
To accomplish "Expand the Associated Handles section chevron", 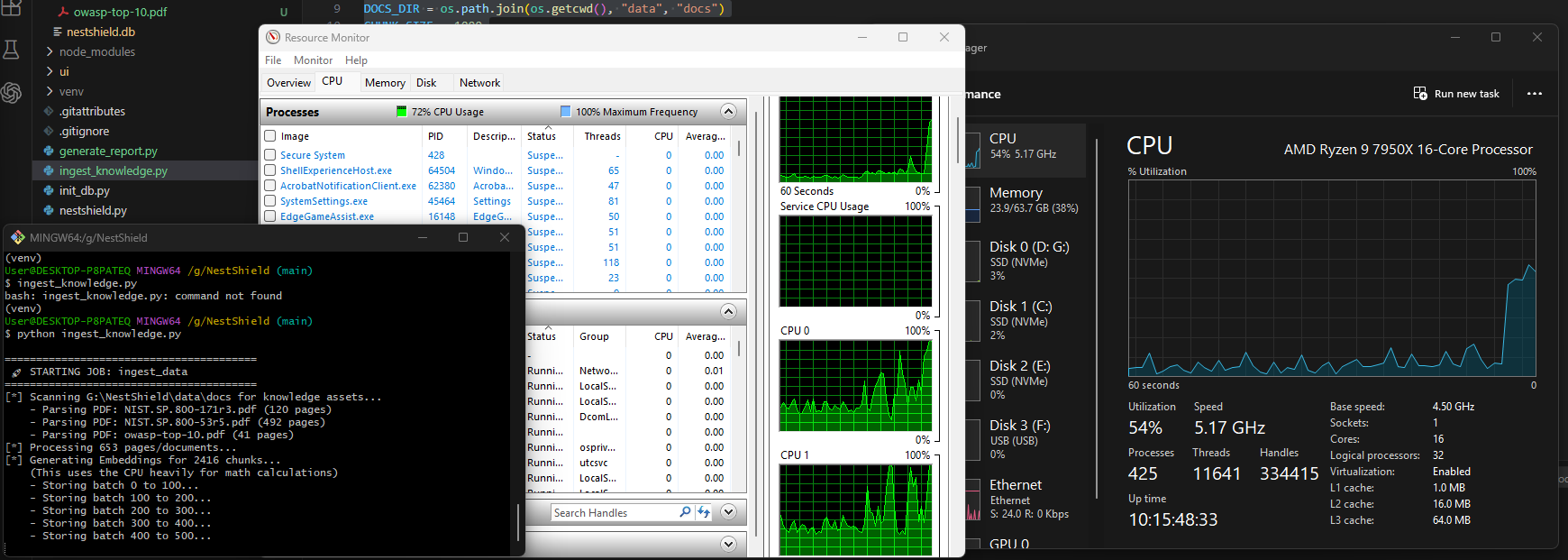I will click(x=729, y=512).
